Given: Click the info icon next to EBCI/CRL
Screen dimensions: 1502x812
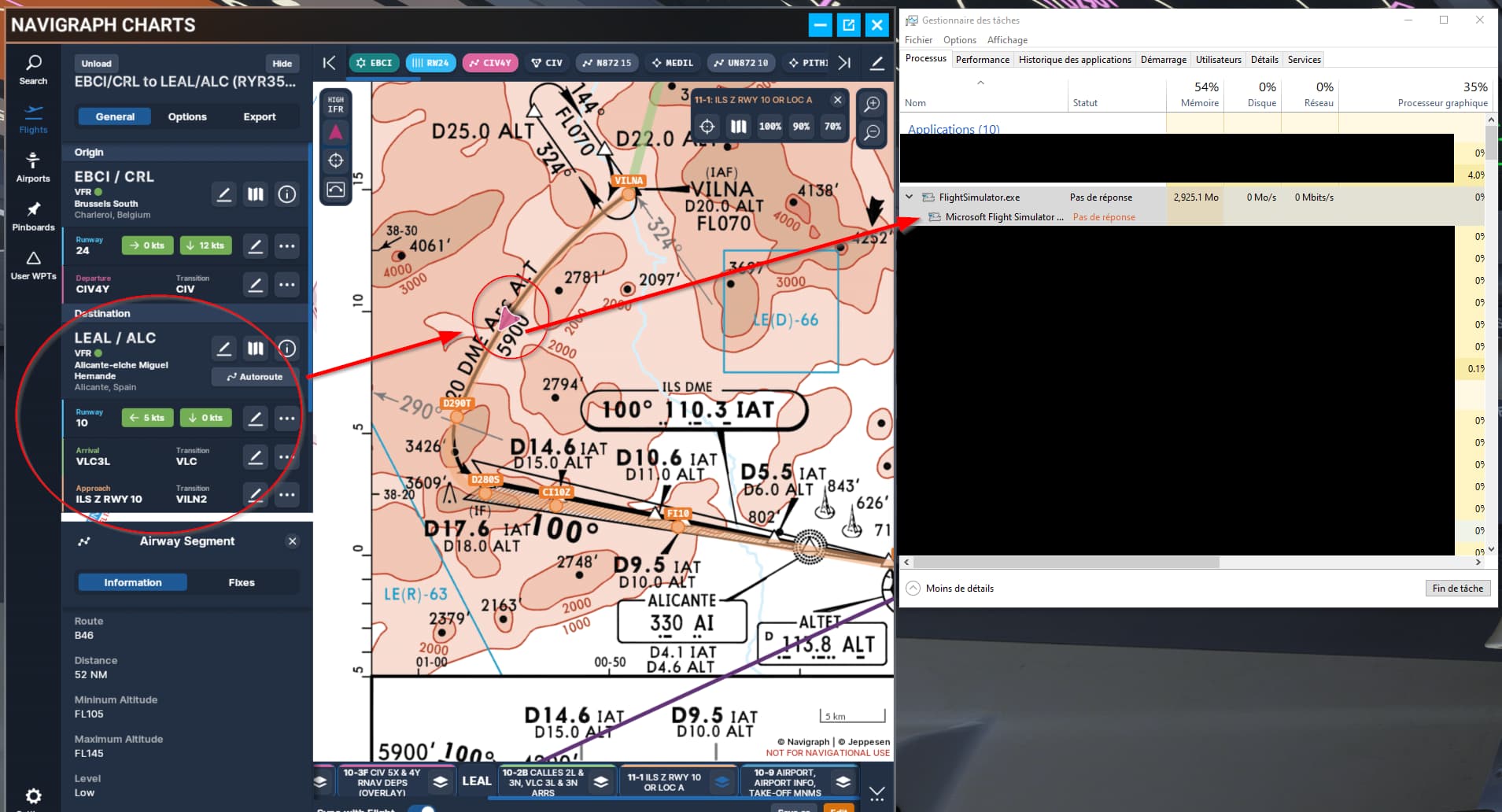Looking at the screenshot, I should click(286, 194).
